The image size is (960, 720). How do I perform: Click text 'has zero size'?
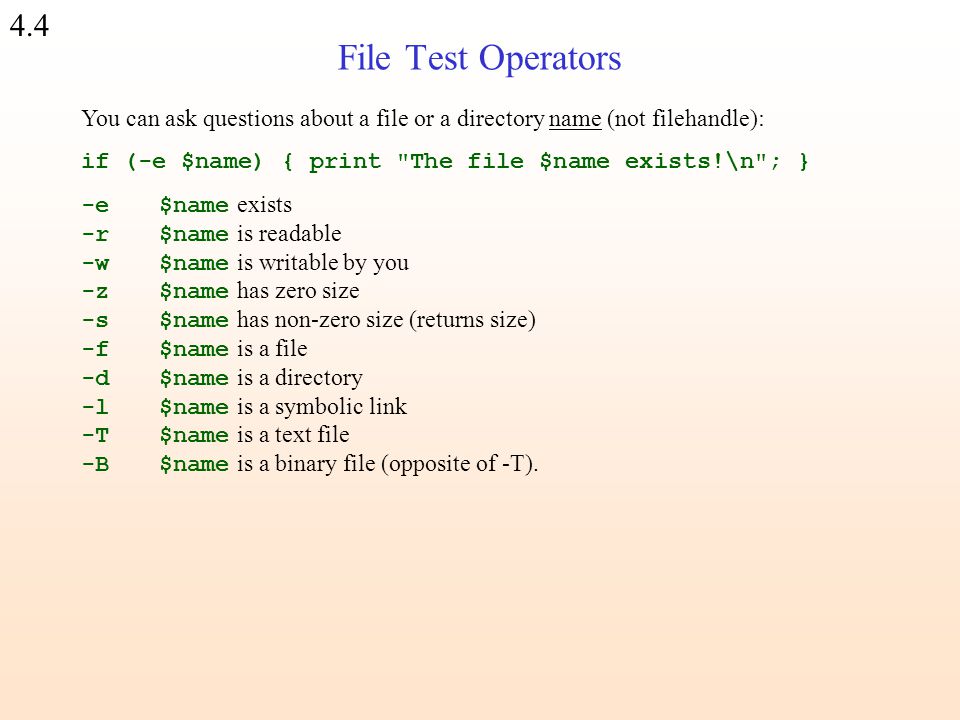pos(298,291)
